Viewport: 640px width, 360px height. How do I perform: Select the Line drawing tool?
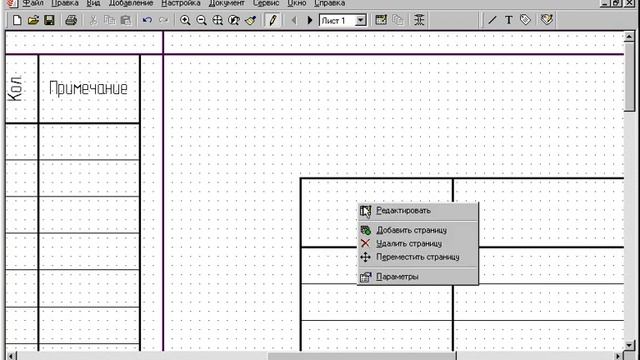492,20
